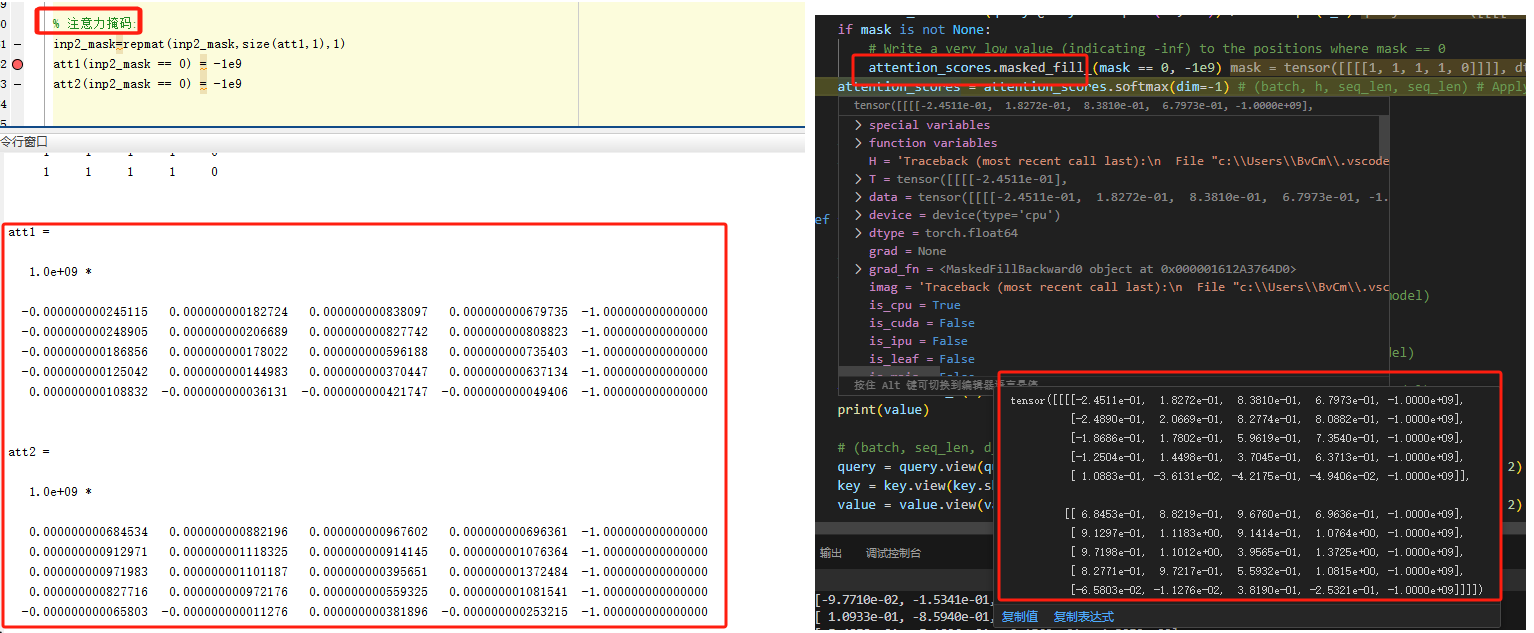This screenshot has height=633, width=1534.
Task: Expand the device entry
Action: click(x=858, y=215)
